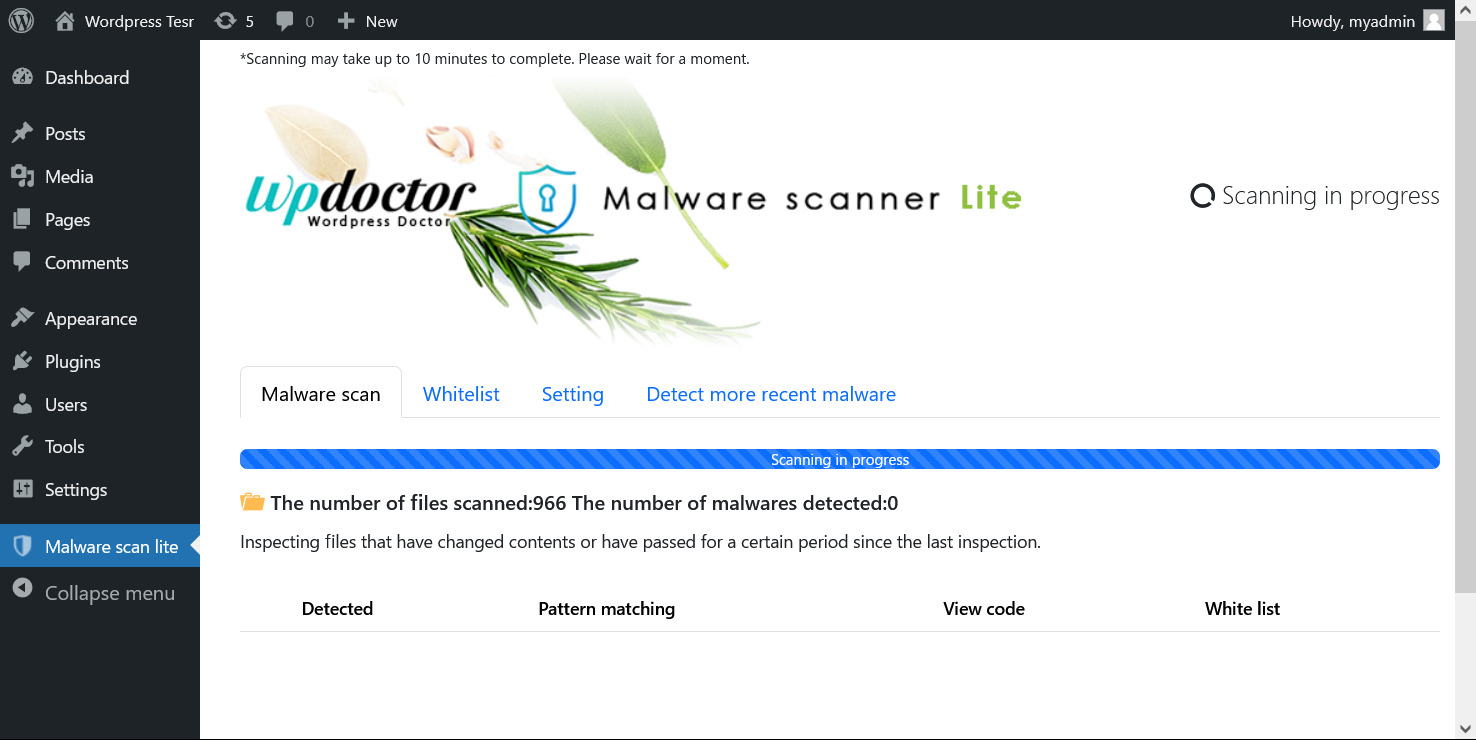This screenshot has width=1476, height=740.
Task: Click the scanning spinner icon
Action: pos(1202,196)
